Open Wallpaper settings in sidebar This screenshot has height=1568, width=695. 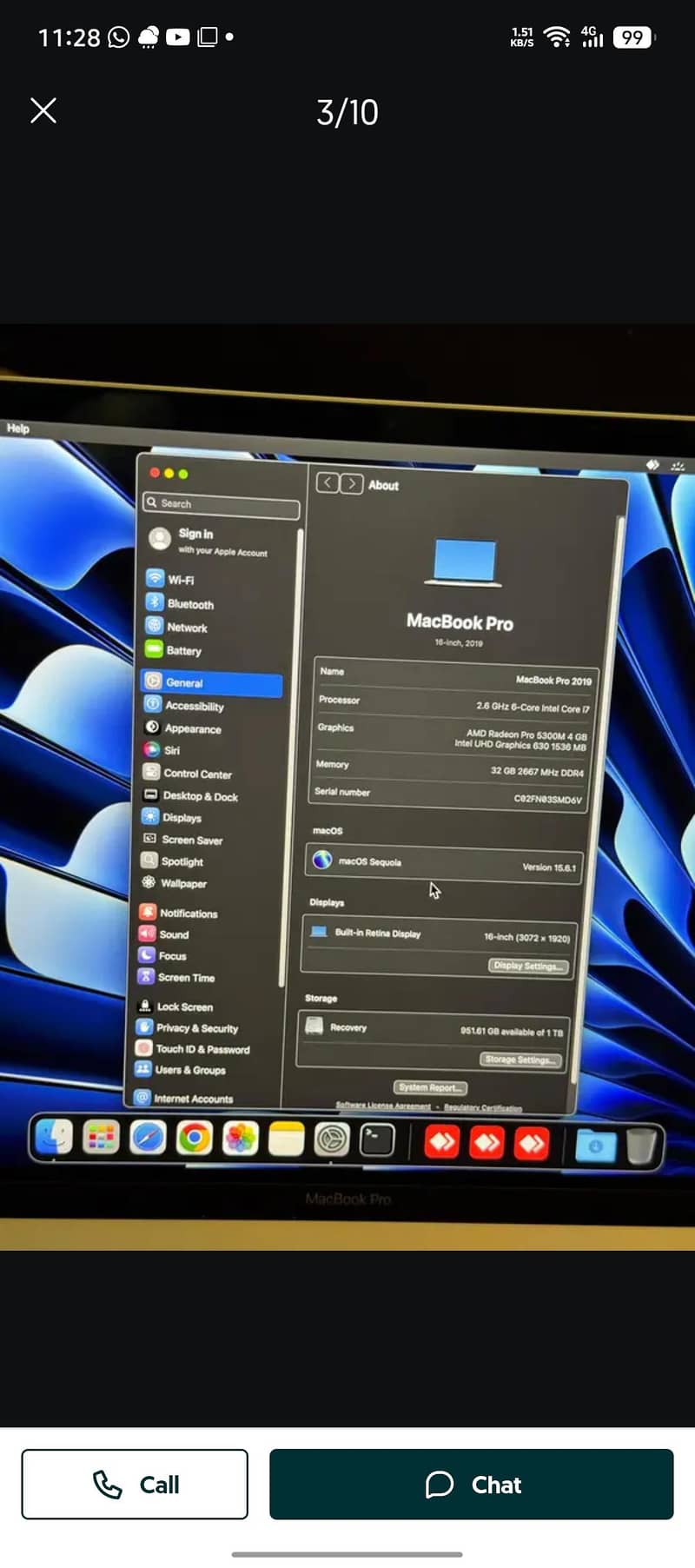tap(175, 883)
